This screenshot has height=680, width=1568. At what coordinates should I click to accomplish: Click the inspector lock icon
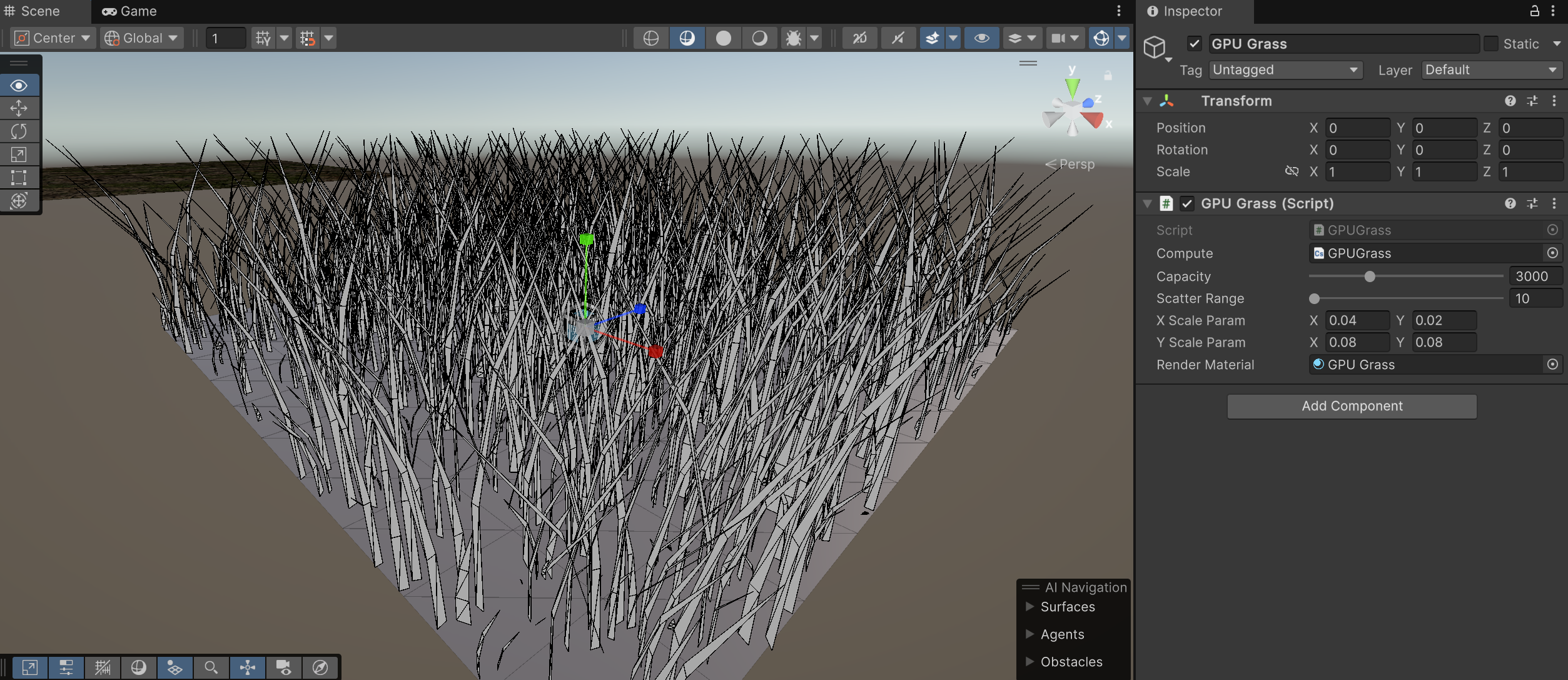(x=1534, y=11)
